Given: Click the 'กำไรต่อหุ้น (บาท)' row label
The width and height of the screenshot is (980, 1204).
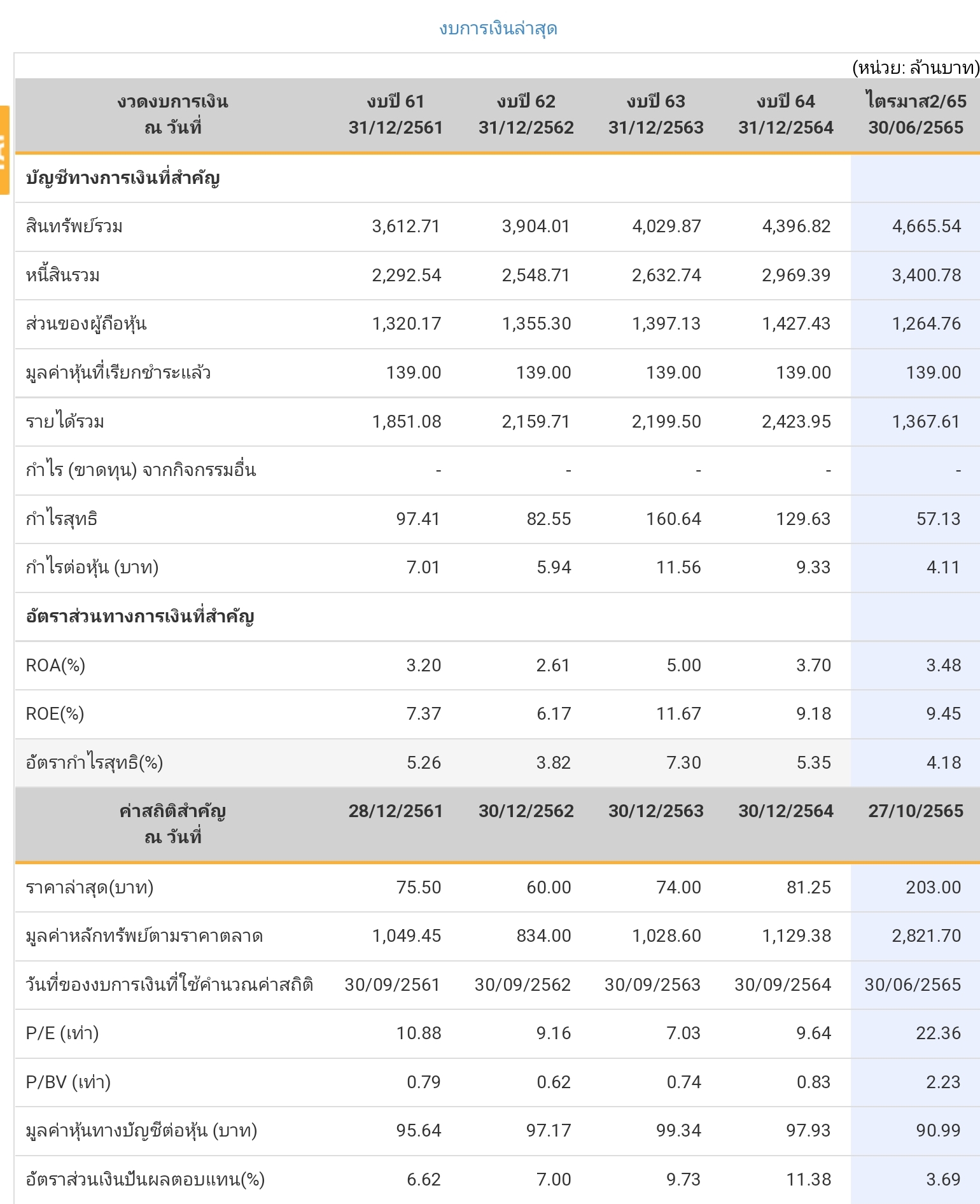Looking at the screenshot, I should (x=92, y=568).
